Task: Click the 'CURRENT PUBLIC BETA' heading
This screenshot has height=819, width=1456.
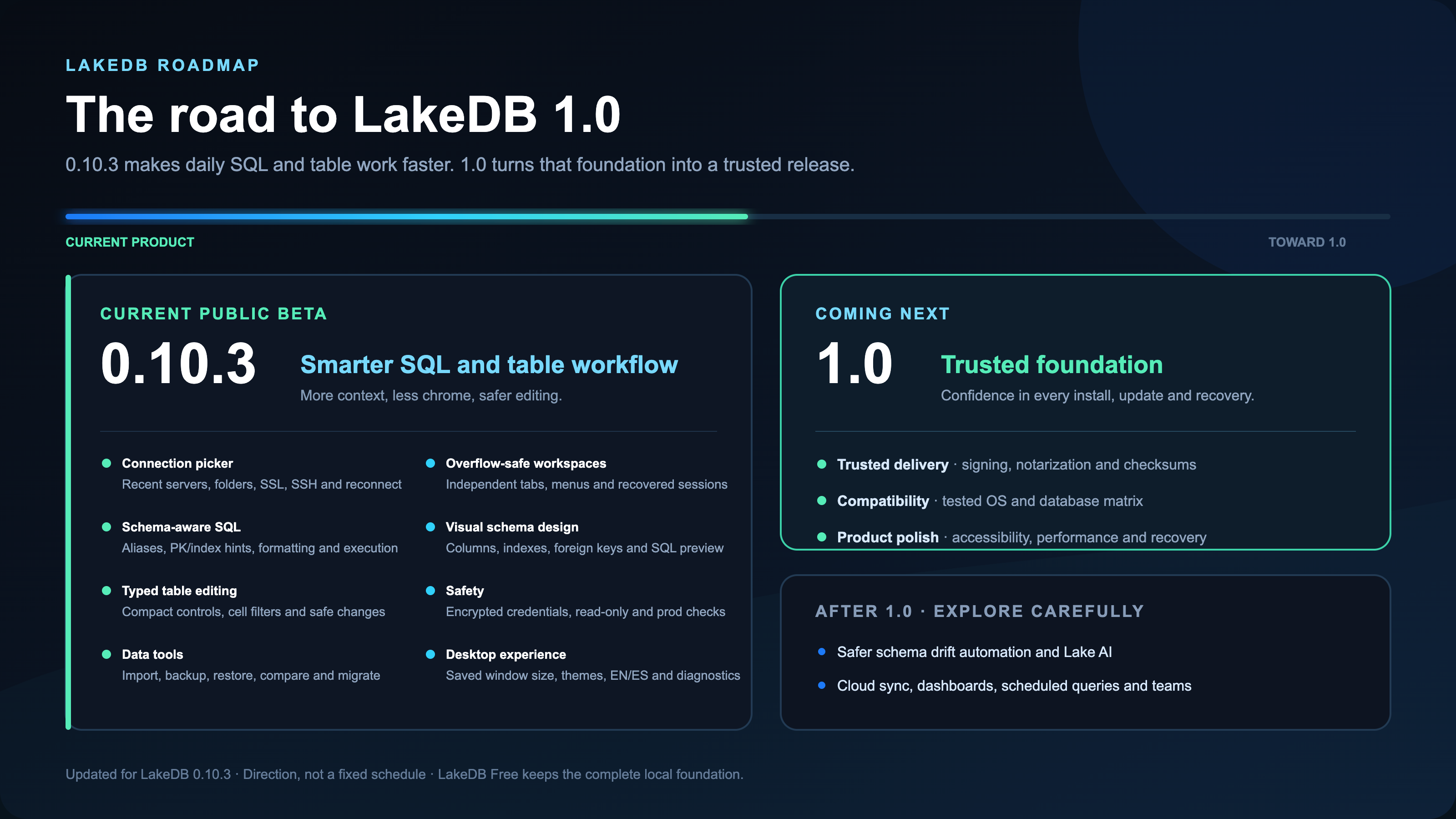Action: pyautogui.click(x=214, y=313)
